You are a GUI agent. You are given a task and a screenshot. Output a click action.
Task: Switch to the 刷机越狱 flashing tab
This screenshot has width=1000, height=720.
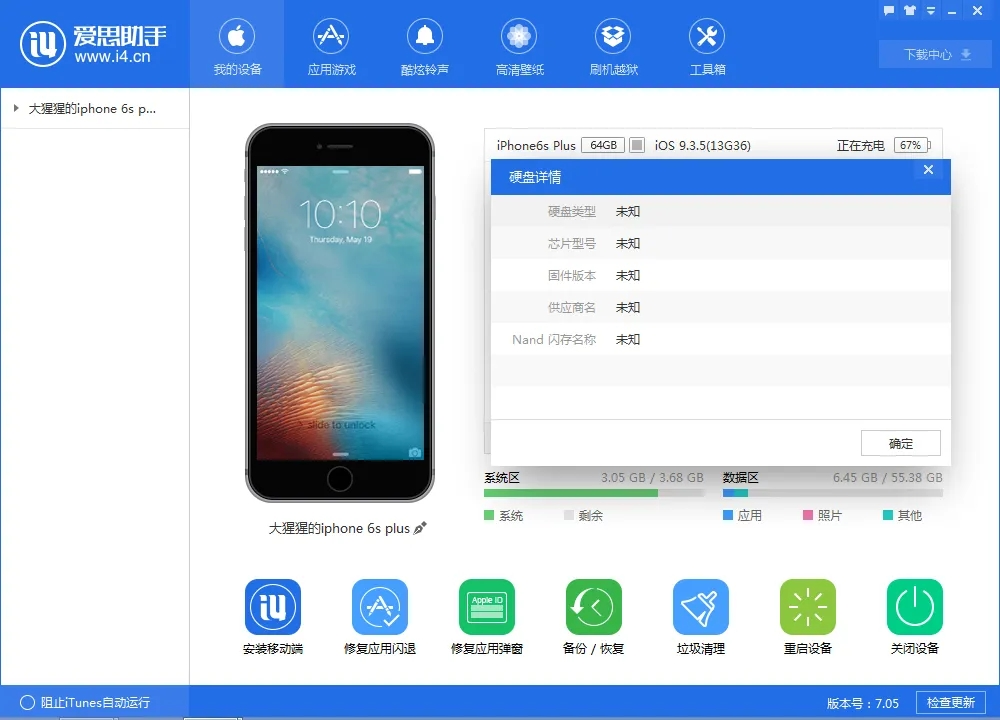(x=613, y=44)
